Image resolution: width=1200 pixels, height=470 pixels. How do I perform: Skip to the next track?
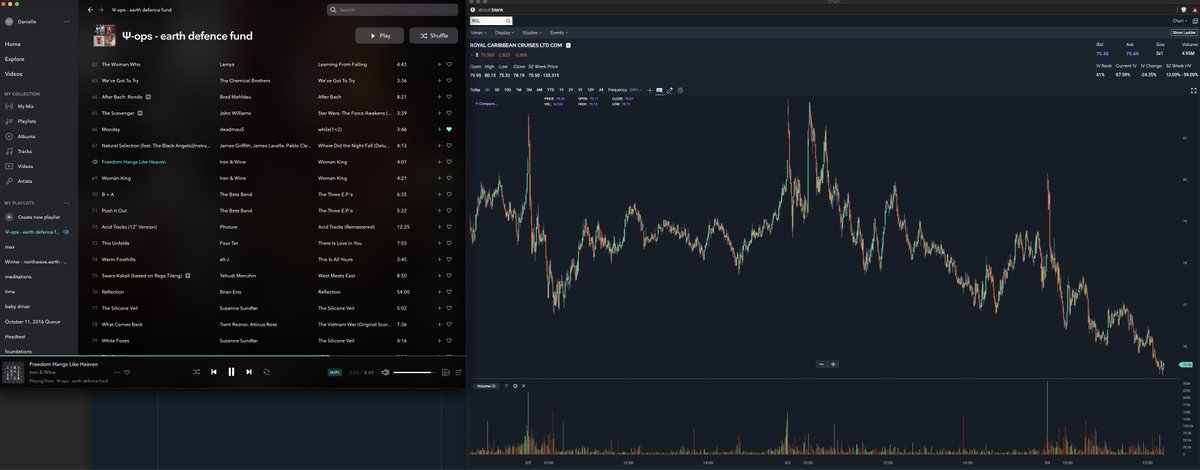pos(249,371)
